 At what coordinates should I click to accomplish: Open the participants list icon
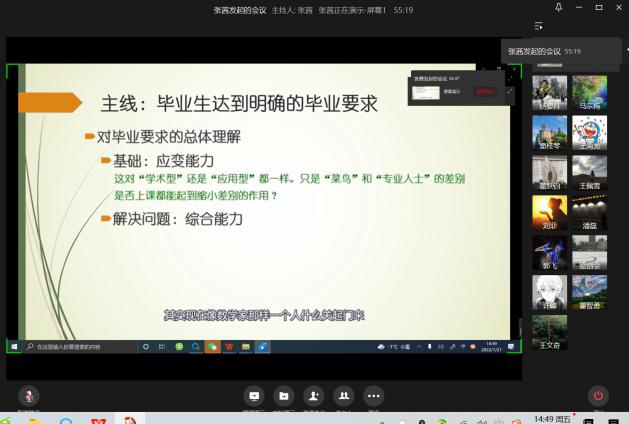pos(344,396)
